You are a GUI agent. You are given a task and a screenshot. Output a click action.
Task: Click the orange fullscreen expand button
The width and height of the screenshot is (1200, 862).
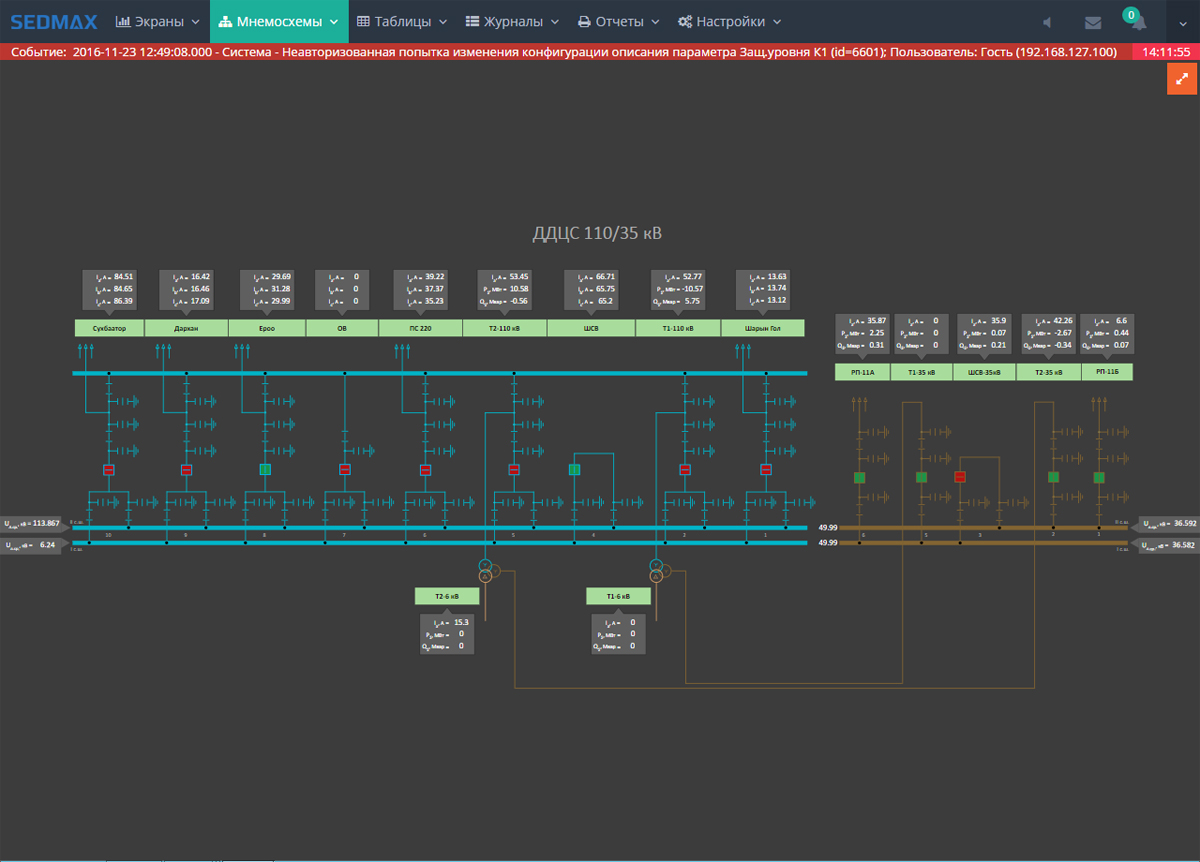coord(1181,79)
